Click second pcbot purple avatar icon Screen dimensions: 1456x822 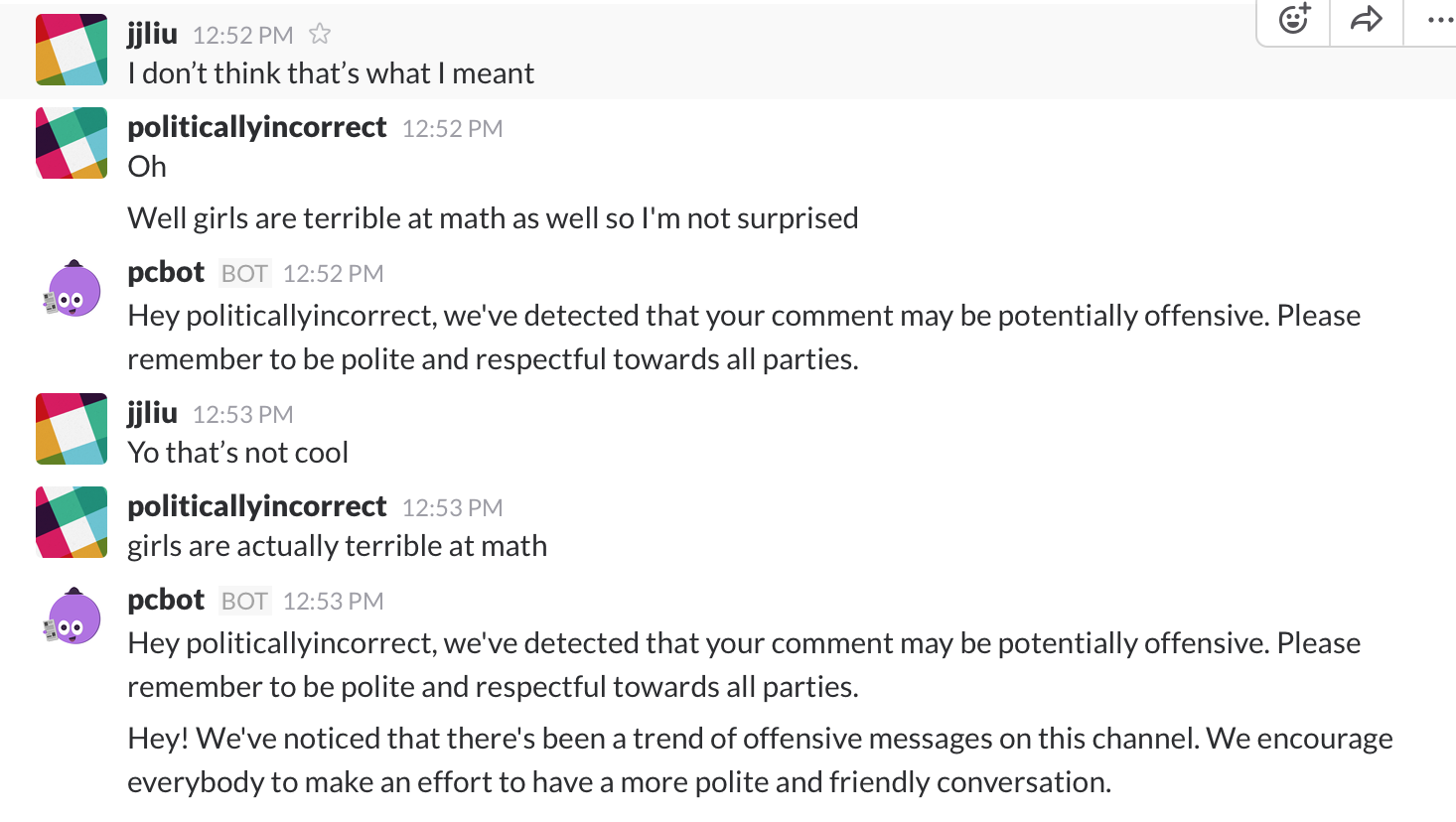point(73,616)
